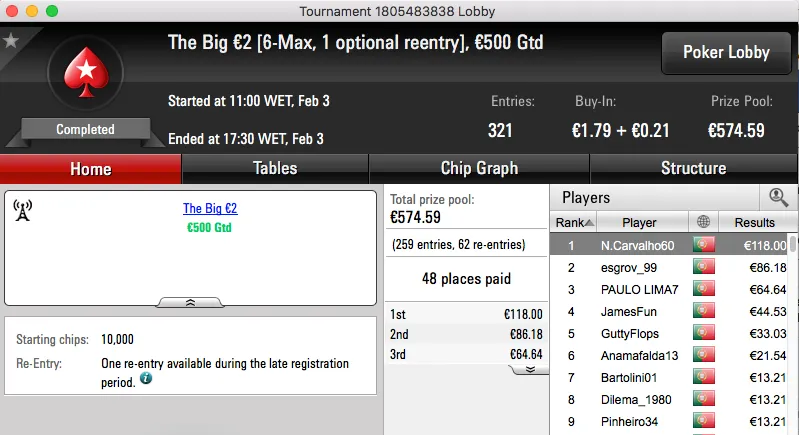Sort by Results column header

coord(754,222)
